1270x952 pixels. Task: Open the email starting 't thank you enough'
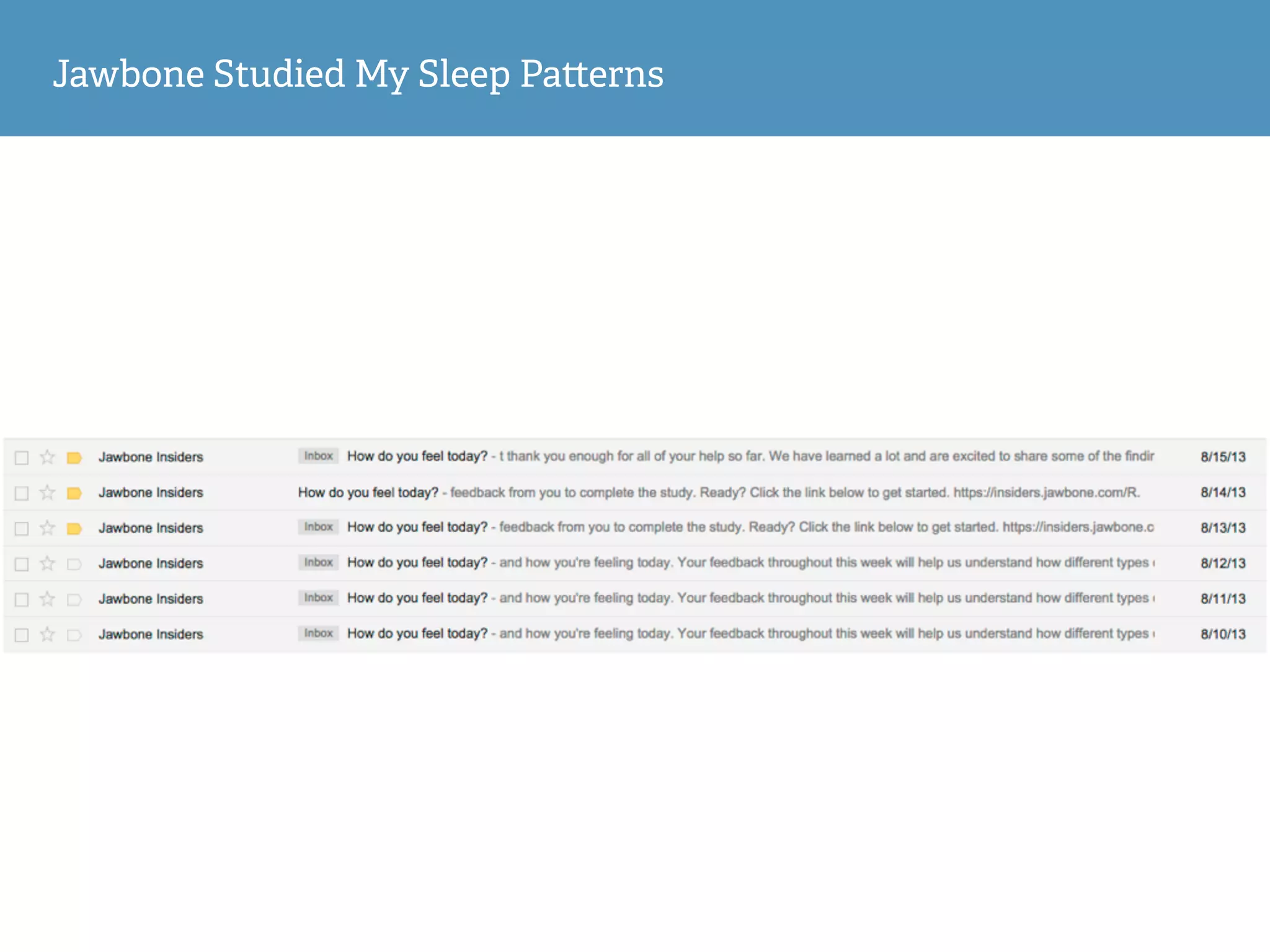[x=635, y=457]
